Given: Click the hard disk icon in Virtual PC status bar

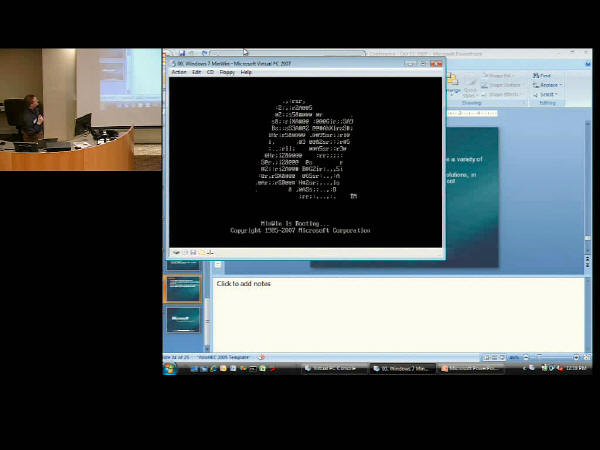Looking at the screenshot, I should 177,252.
